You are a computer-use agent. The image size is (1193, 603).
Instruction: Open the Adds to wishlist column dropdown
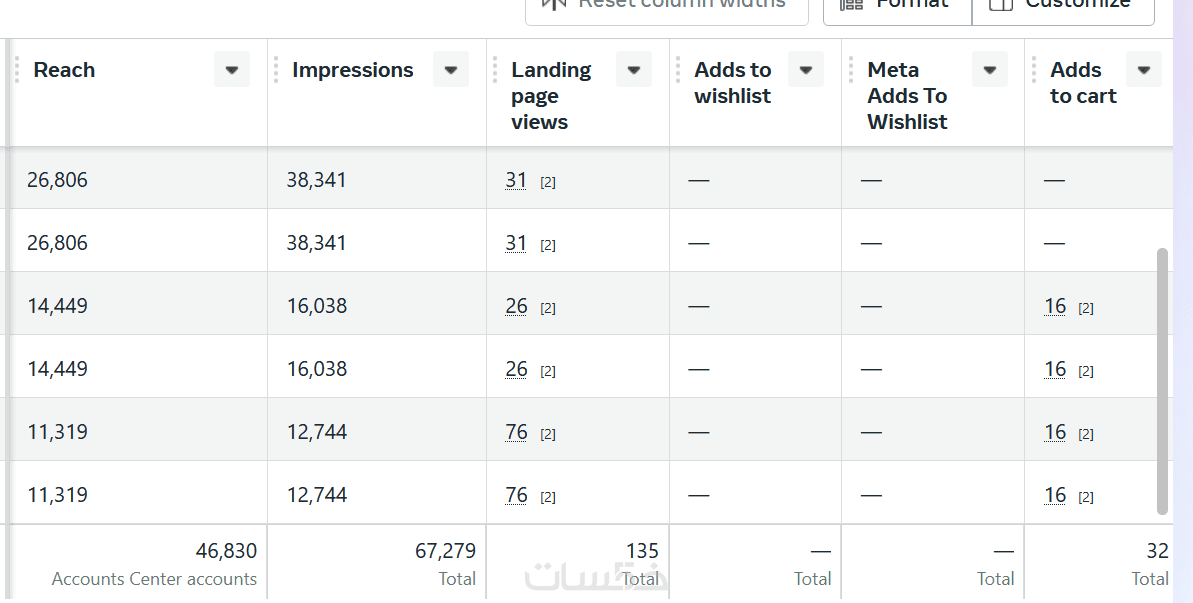click(806, 70)
